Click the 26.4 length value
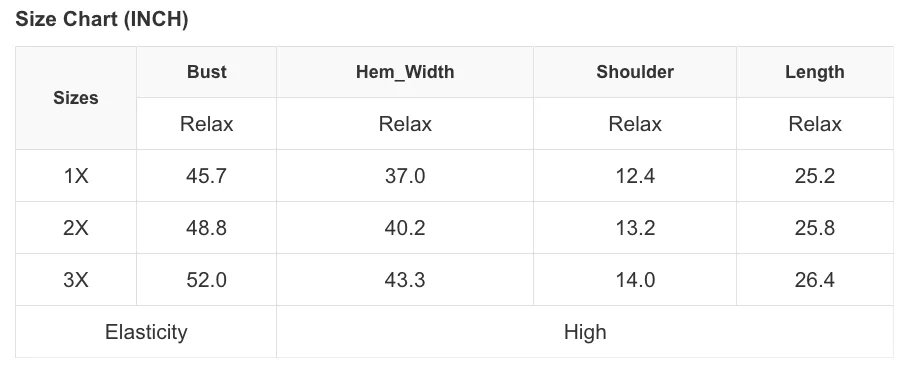Screen dimensions: 918x384 click(815, 280)
